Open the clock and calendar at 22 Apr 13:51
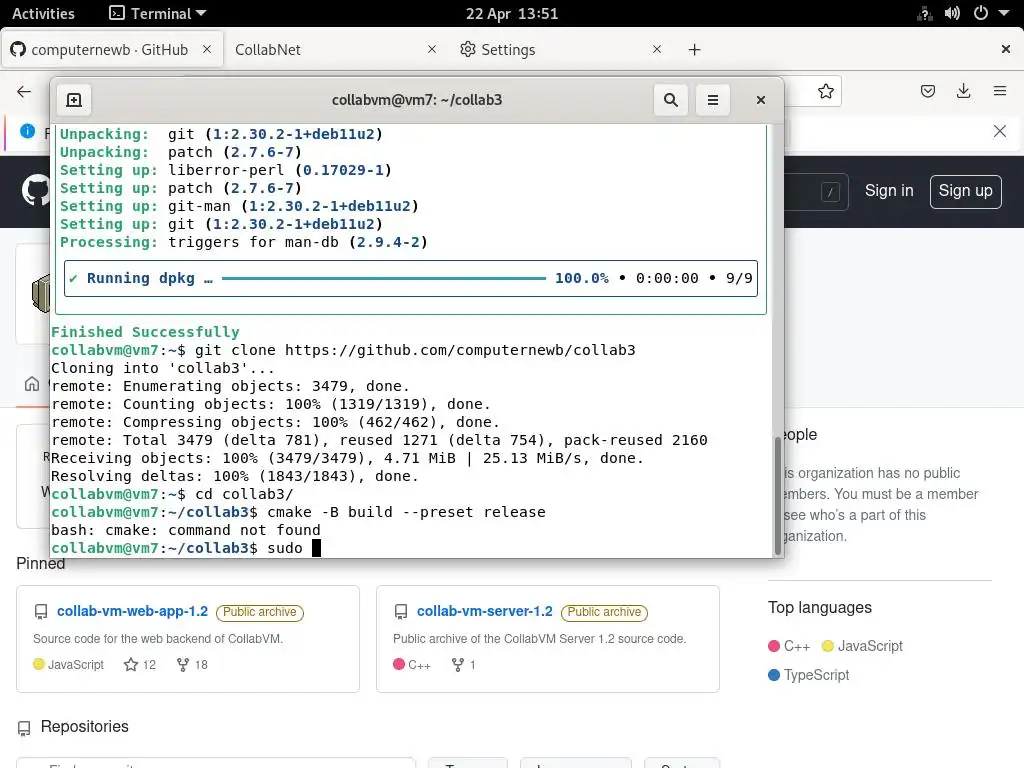The width and height of the screenshot is (1024, 768). point(512,14)
